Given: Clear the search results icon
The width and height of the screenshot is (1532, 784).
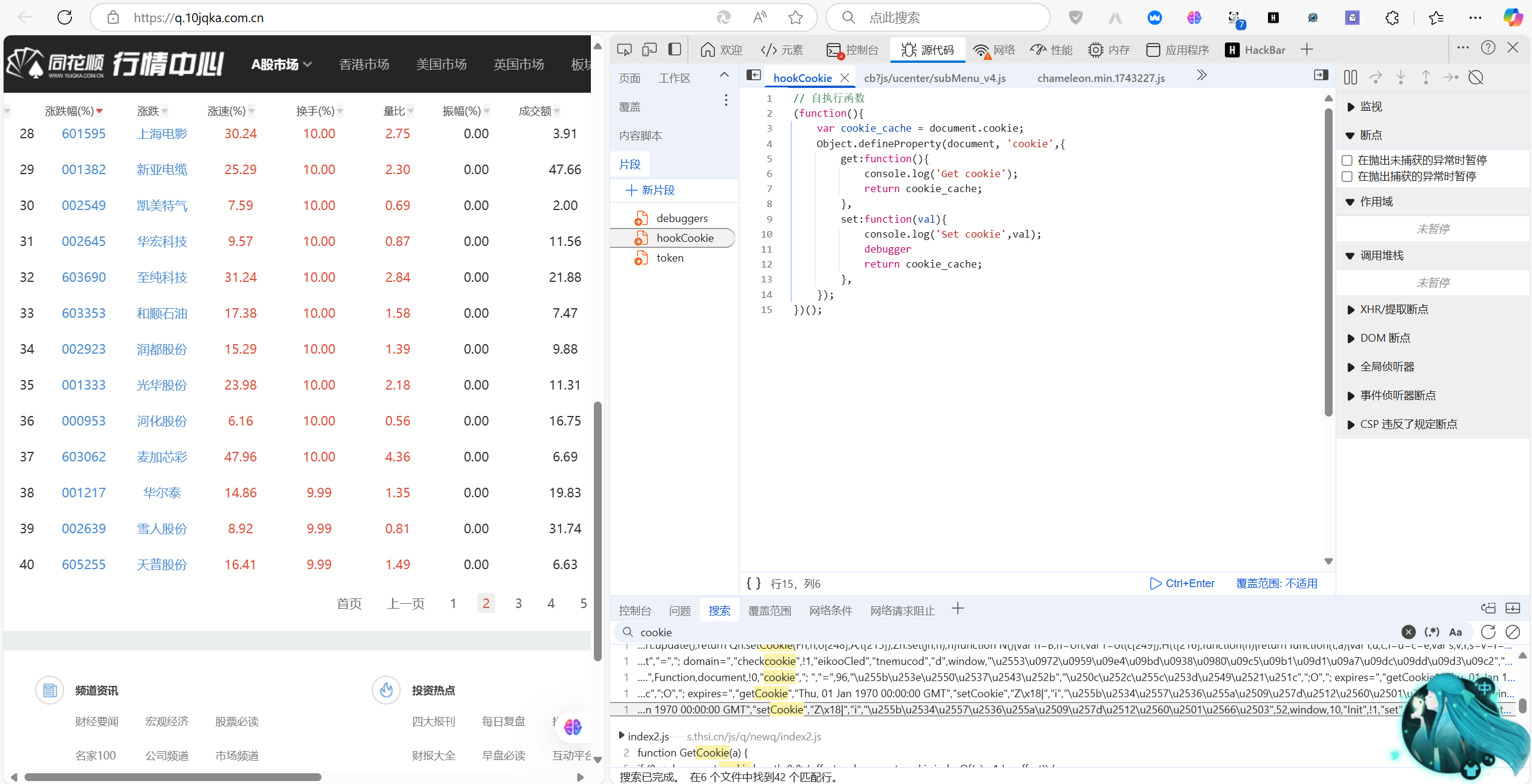Looking at the screenshot, I should [1513, 632].
